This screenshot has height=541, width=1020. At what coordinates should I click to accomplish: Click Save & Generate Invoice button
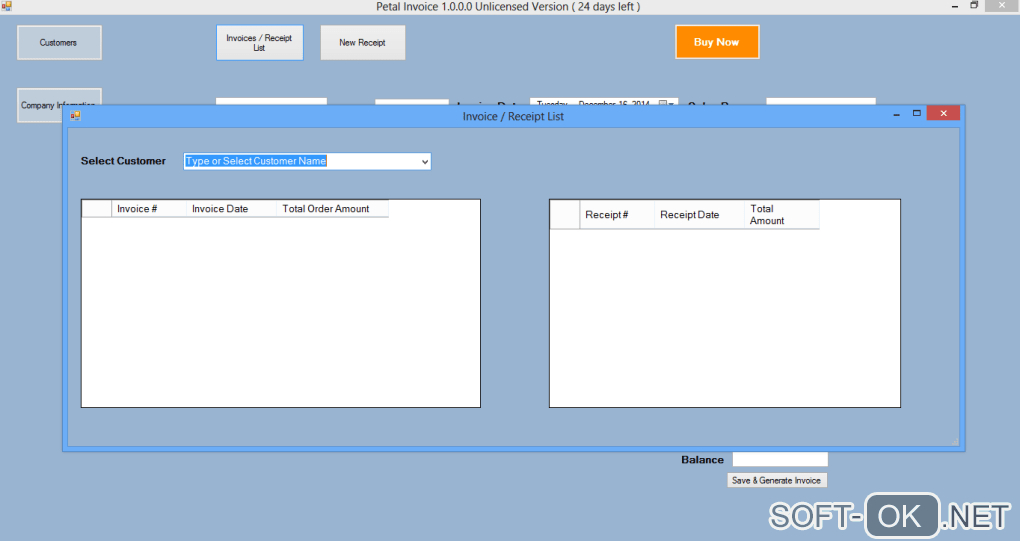(x=777, y=481)
